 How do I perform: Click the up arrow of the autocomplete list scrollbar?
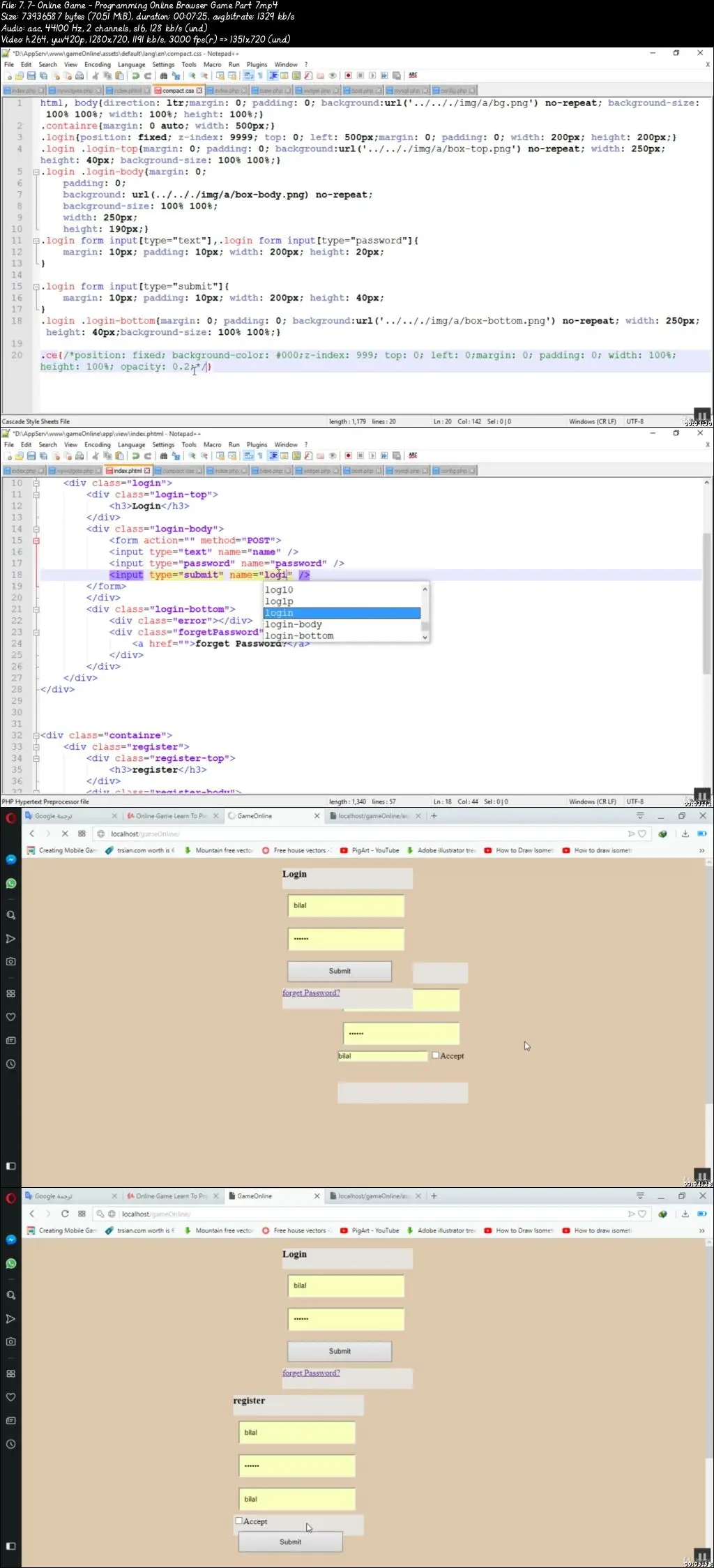(x=425, y=589)
